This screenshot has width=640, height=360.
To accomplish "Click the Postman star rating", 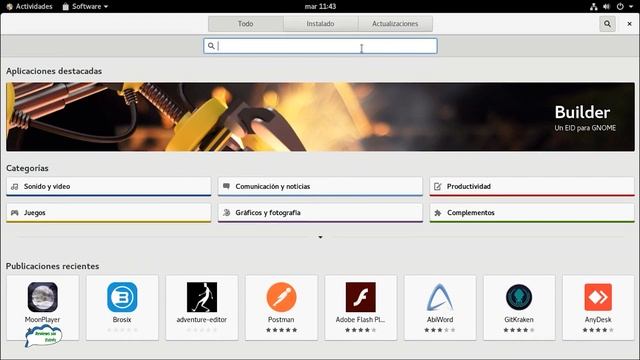I will point(281,330).
